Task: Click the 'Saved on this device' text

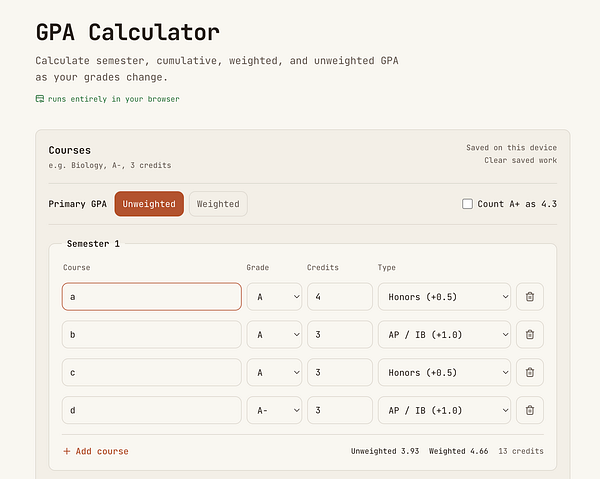Action: 511,148
